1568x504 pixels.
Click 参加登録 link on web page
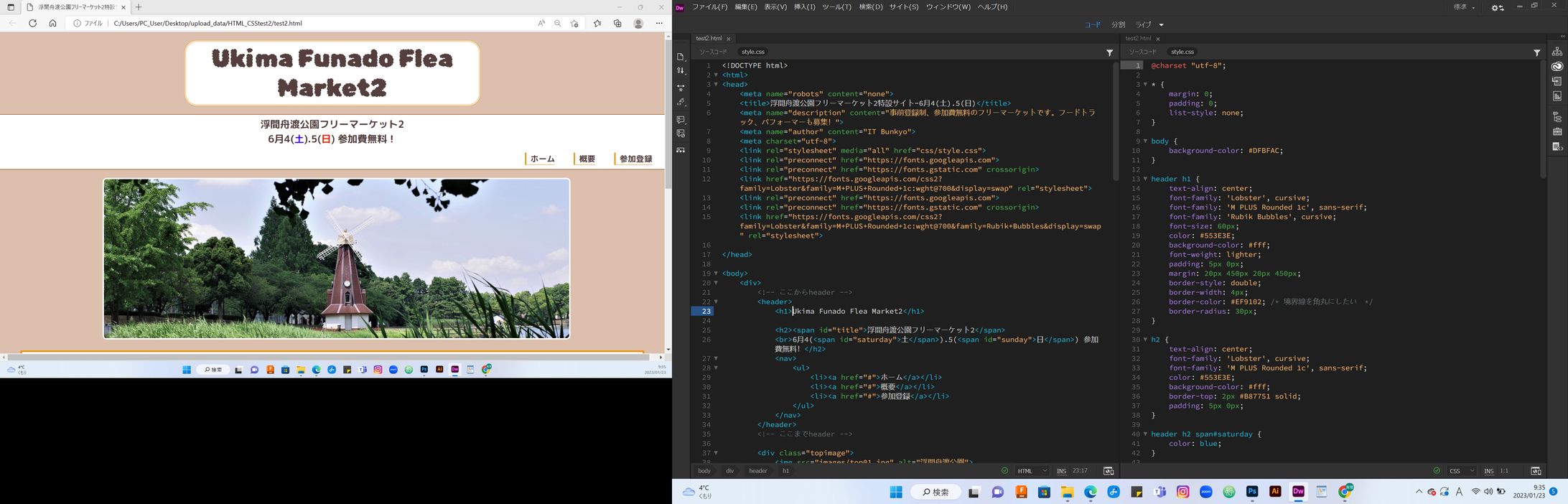click(x=635, y=159)
